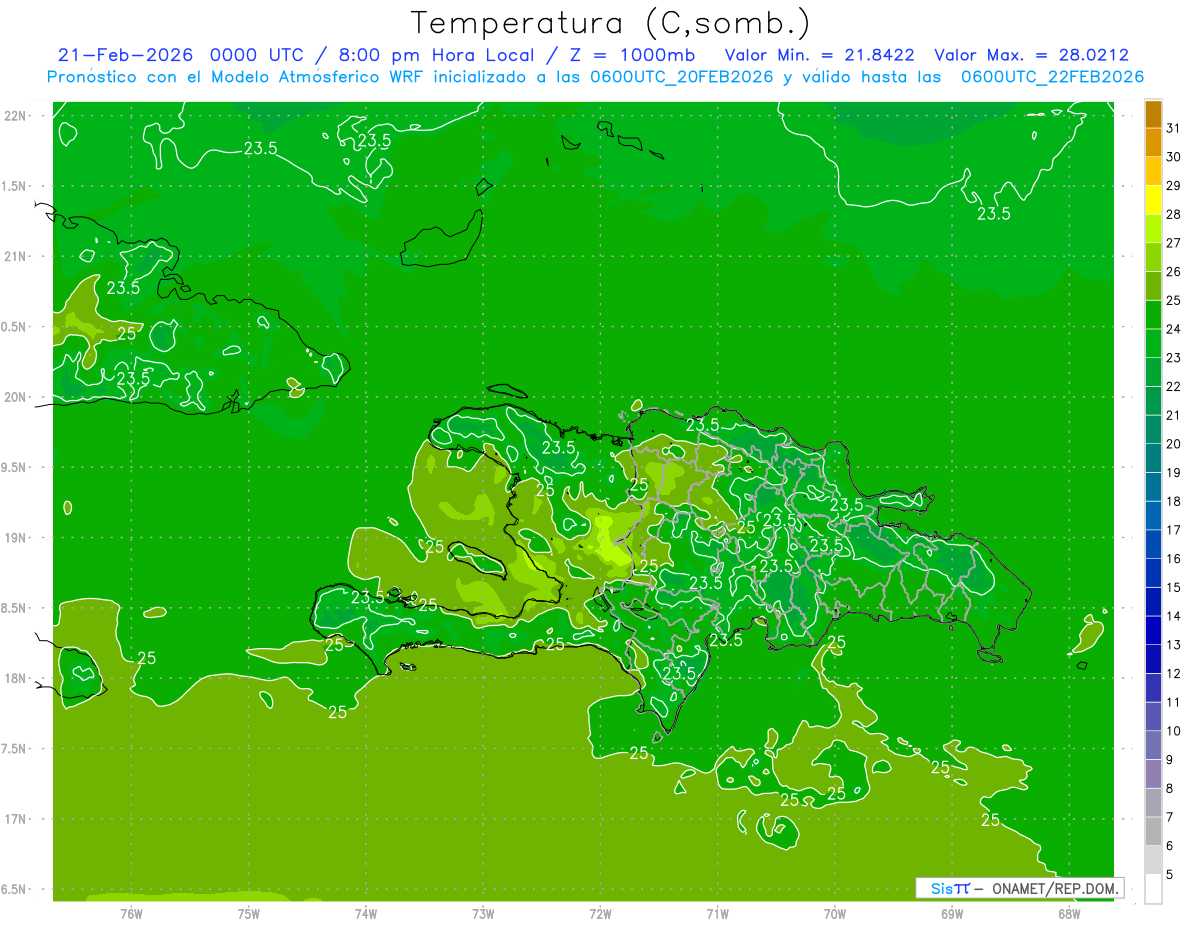
Task: Click the '22N' latitude axis label
Action: coord(16,115)
